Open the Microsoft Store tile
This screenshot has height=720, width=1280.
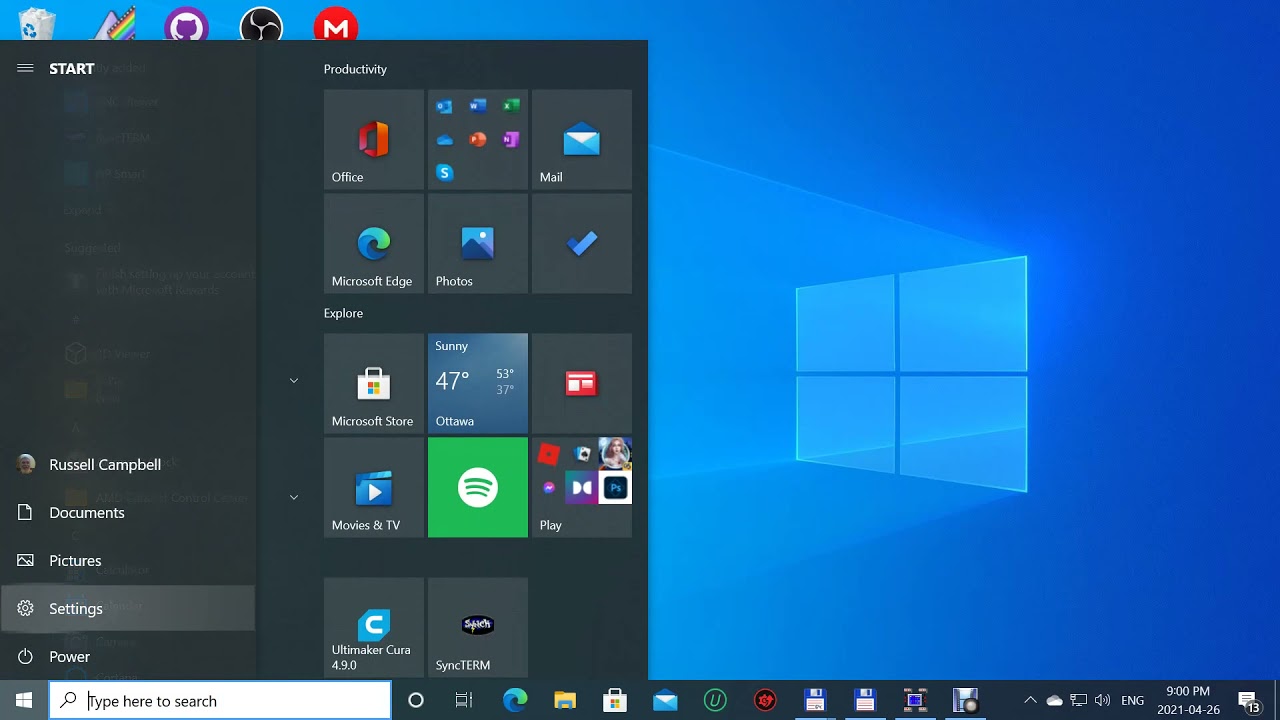(x=374, y=384)
